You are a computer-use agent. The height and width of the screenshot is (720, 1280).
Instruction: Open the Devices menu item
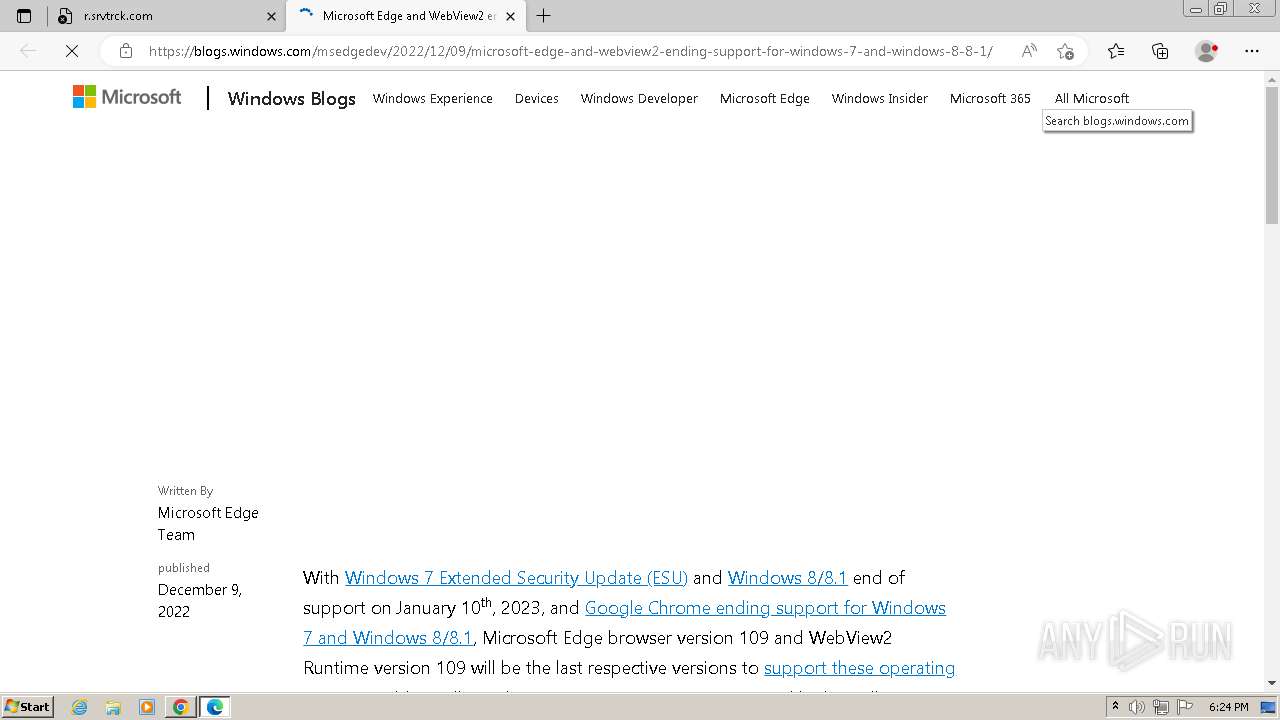pyautogui.click(x=537, y=98)
